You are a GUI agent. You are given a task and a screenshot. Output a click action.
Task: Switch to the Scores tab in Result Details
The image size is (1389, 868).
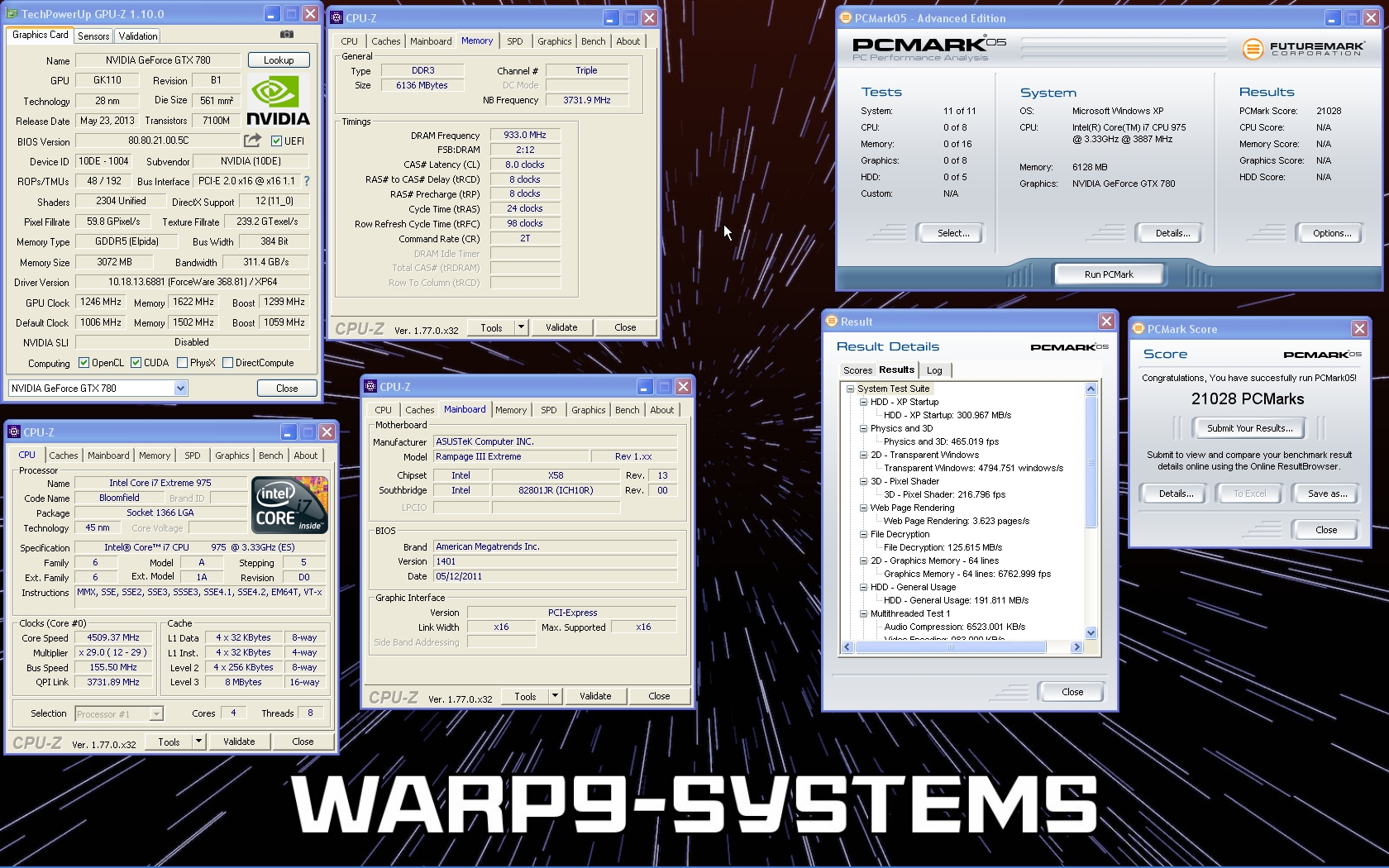point(857,370)
